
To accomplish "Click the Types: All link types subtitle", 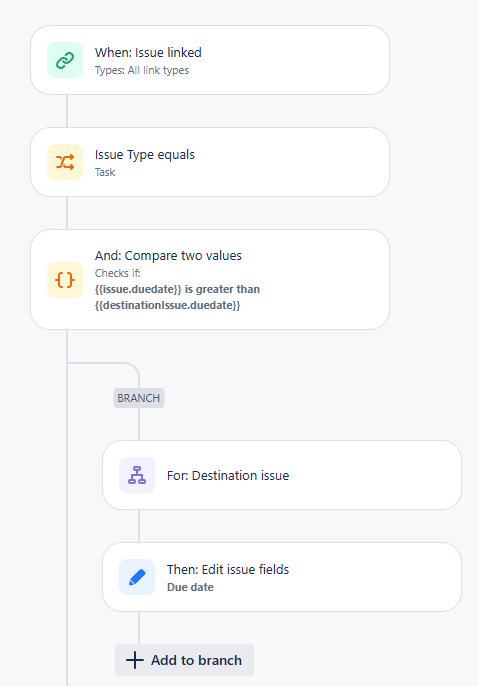I will tap(142, 70).
